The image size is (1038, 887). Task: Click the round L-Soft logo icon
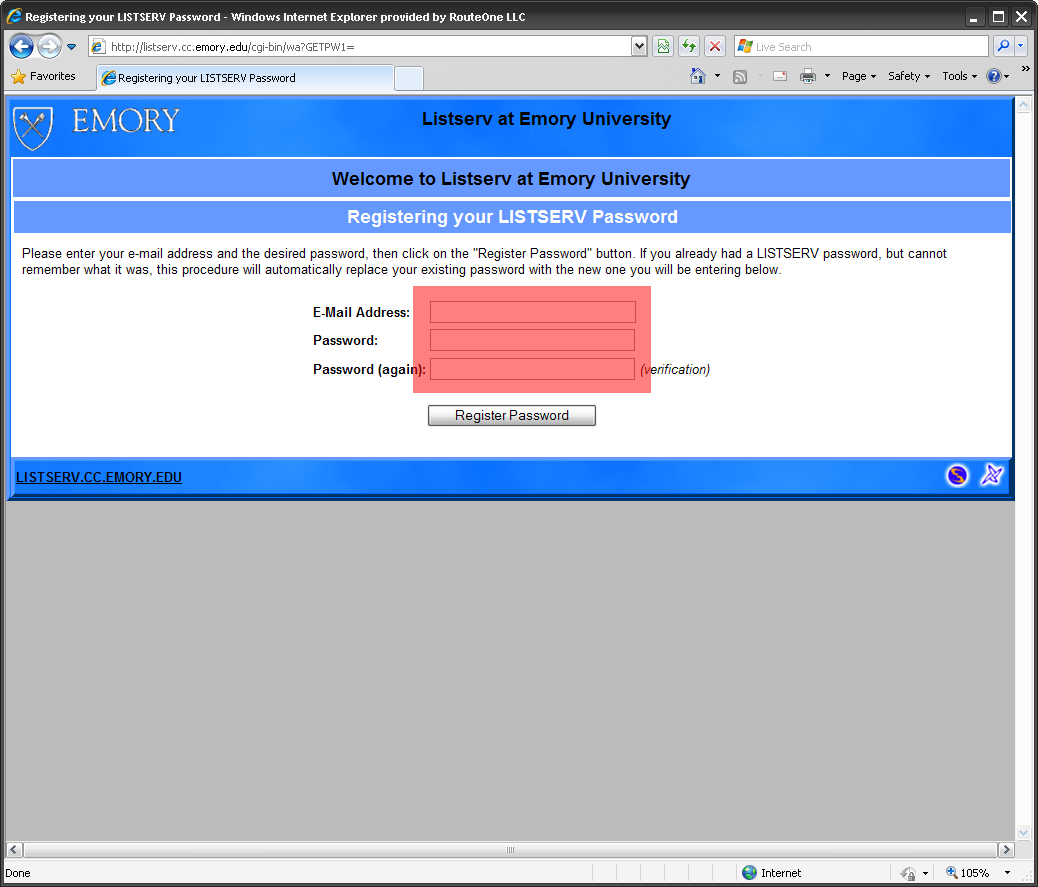point(957,475)
